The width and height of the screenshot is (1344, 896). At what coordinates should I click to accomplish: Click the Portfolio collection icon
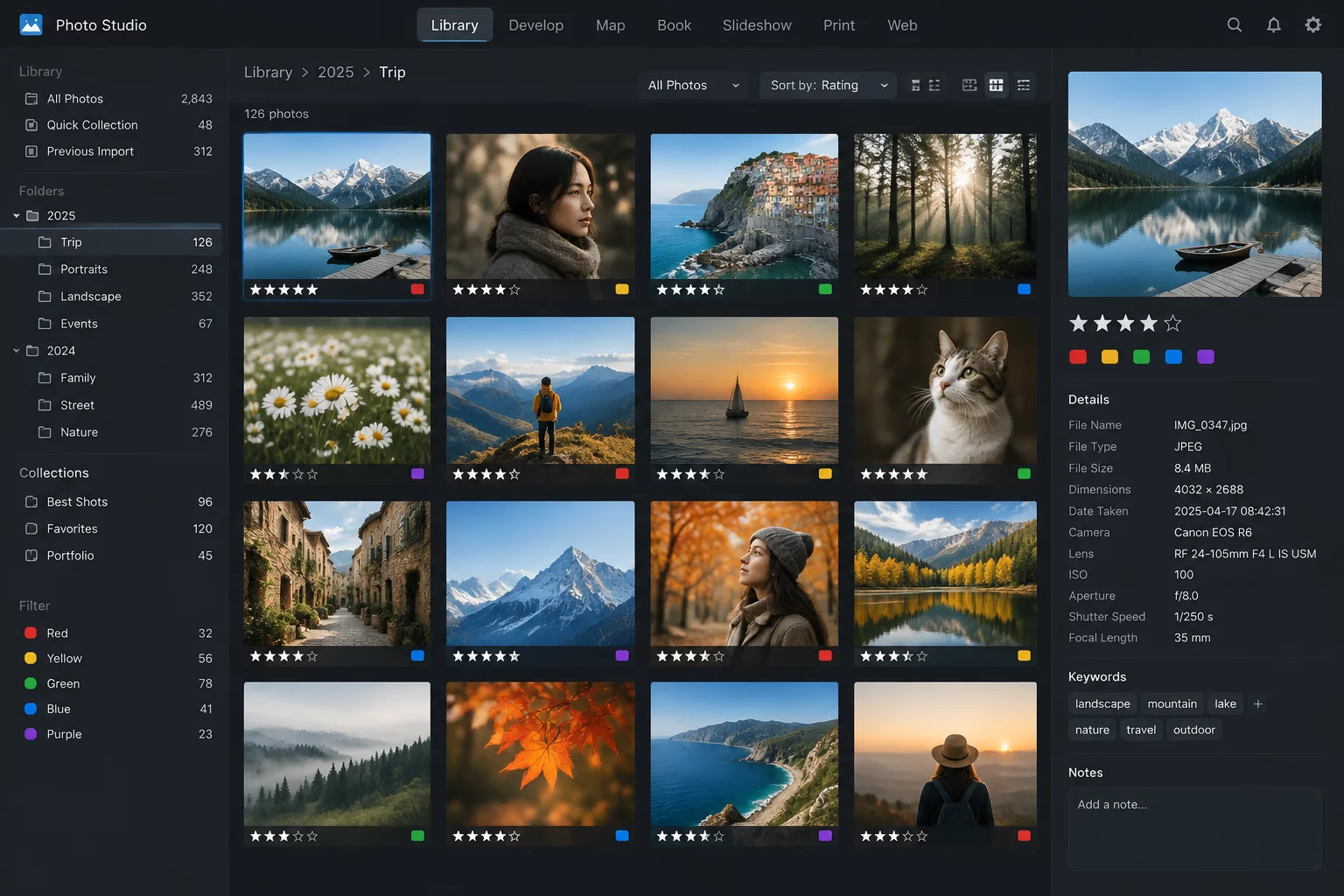[31, 556]
